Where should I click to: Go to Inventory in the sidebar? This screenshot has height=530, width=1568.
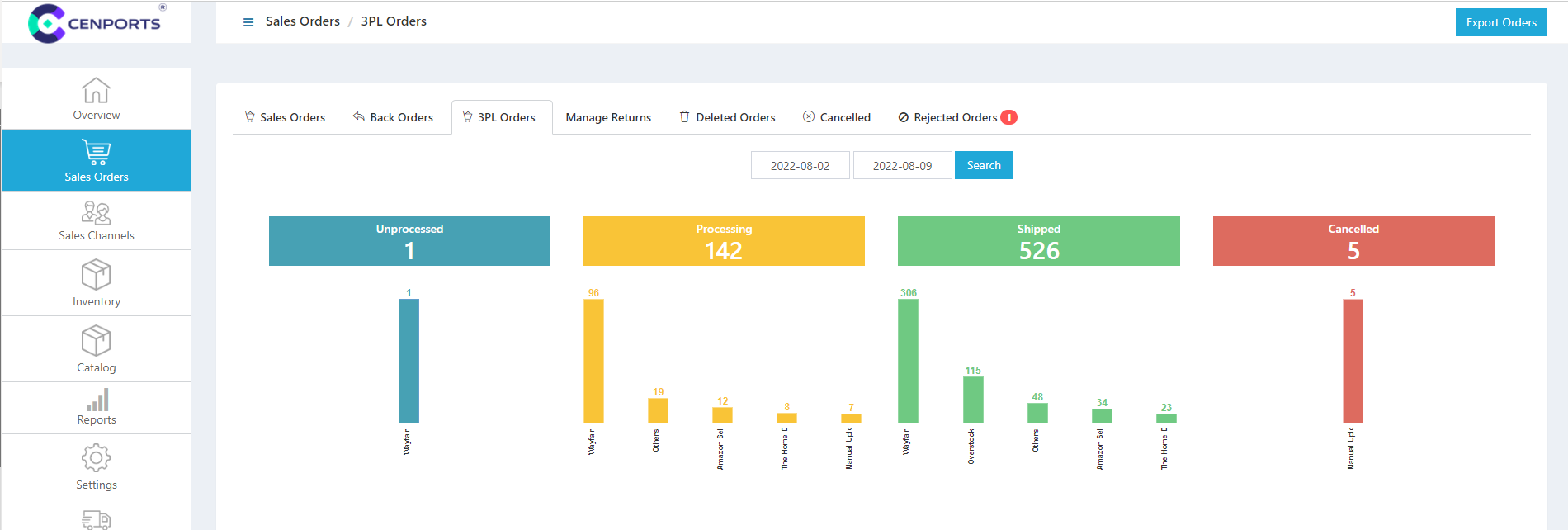(x=97, y=283)
